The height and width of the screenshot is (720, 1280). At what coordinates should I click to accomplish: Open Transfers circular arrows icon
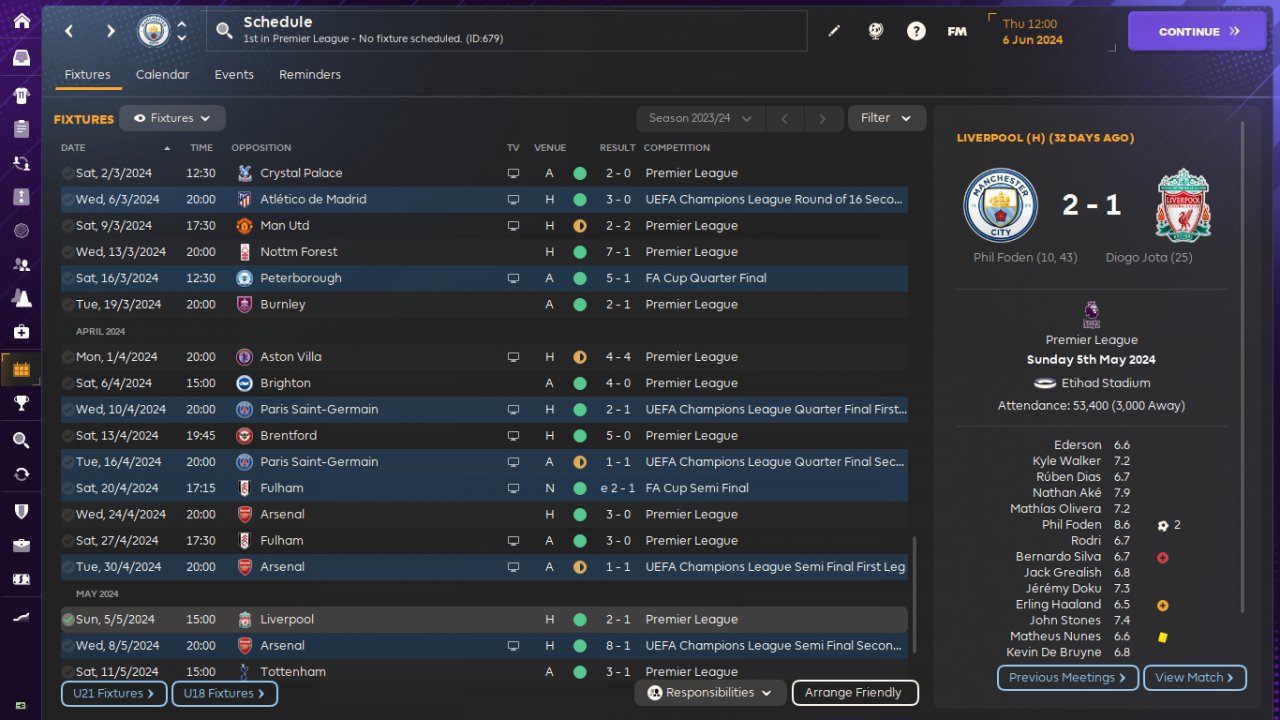[x=21, y=474]
